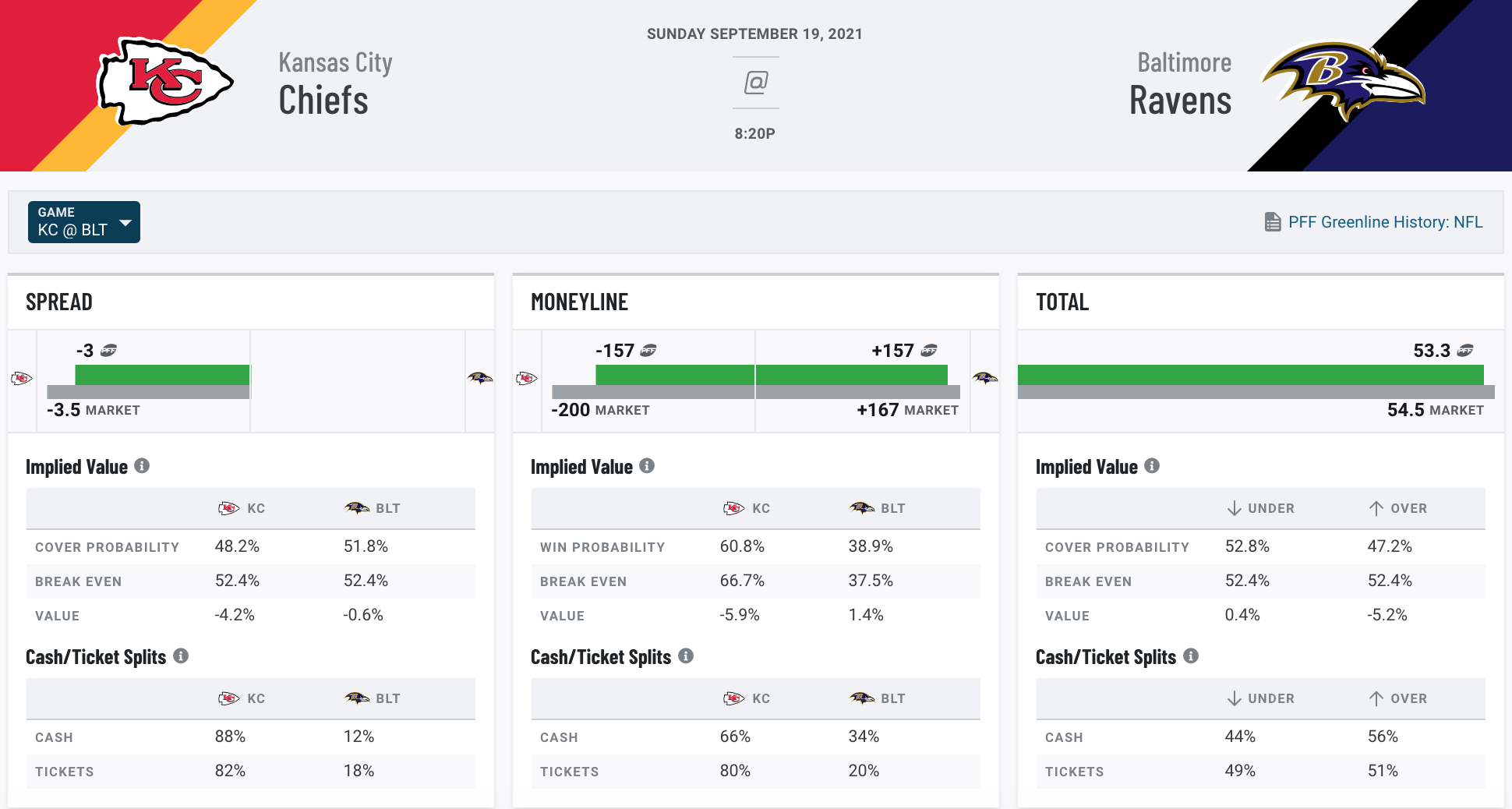Click BLT column header in Spread Implied Value
Viewport: 1512px width, 809px height.
click(x=373, y=508)
